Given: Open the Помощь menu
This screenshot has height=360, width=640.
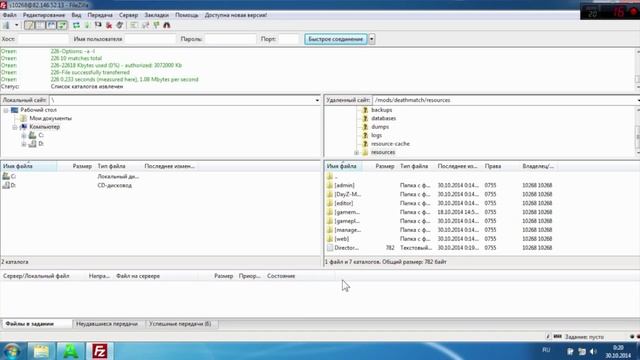Looking at the screenshot, I should pyautogui.click(x=187, y=15).
